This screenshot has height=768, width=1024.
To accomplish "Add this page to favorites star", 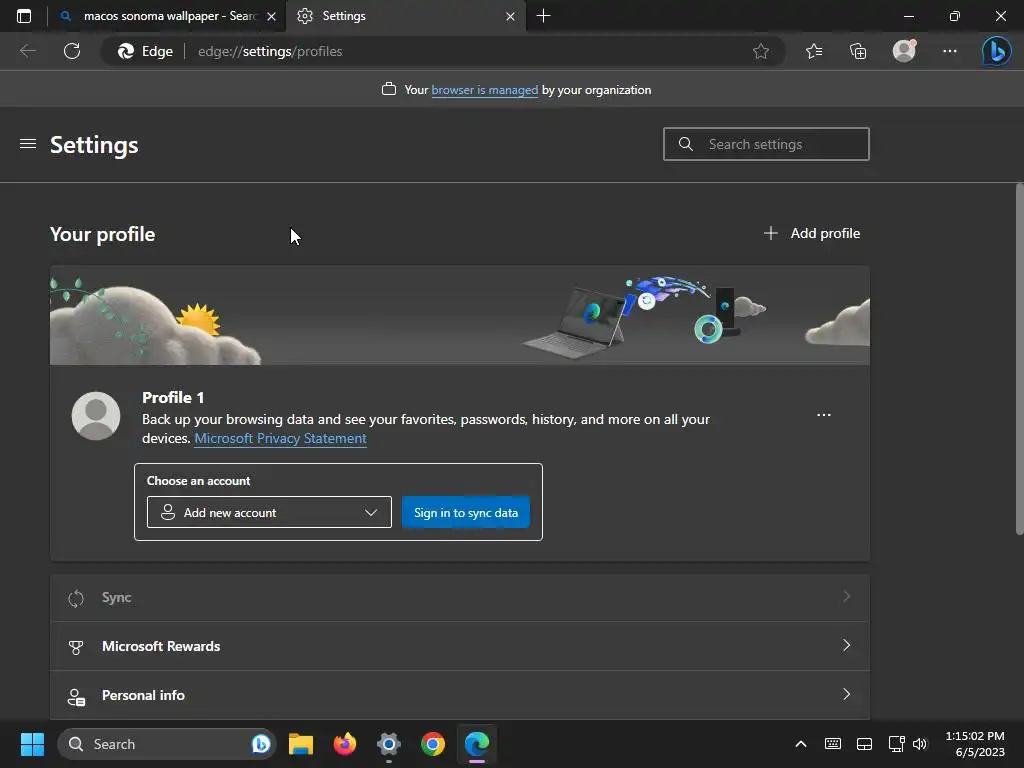I will (760, 51).
